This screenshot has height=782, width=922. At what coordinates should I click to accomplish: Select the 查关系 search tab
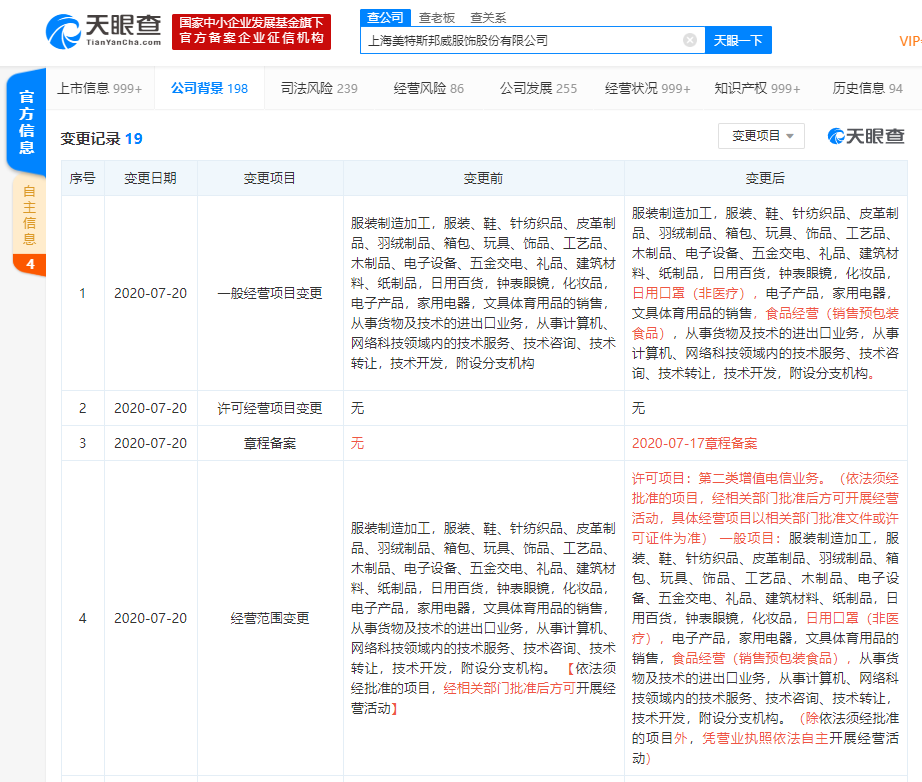pyautogui.click(x=488, y=18)
